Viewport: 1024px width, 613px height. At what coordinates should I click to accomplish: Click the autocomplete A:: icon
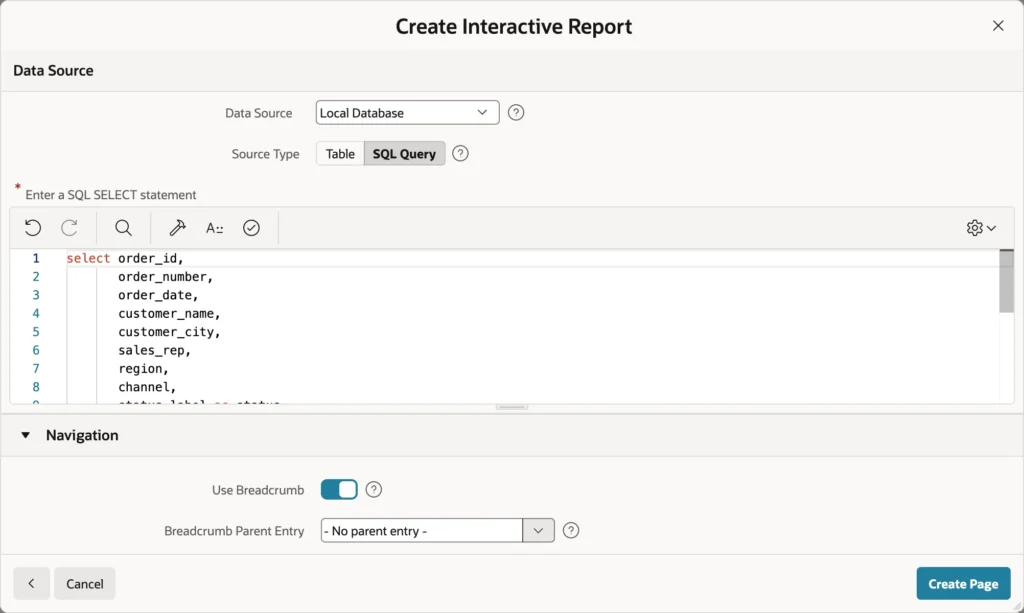click(x=214, y=228)
